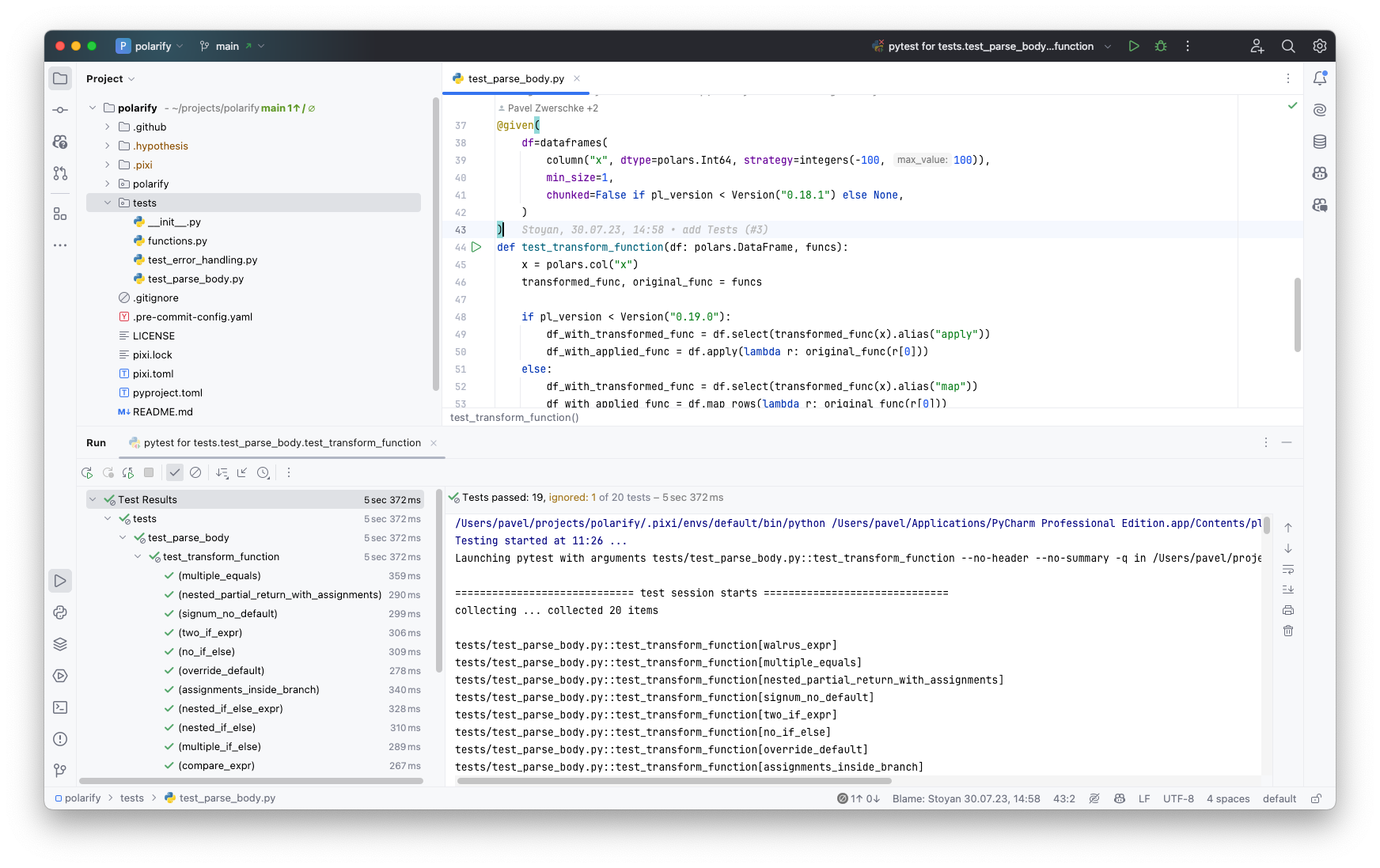
Task: Collapse the Test Results root node
Action: tap(93, 499)
